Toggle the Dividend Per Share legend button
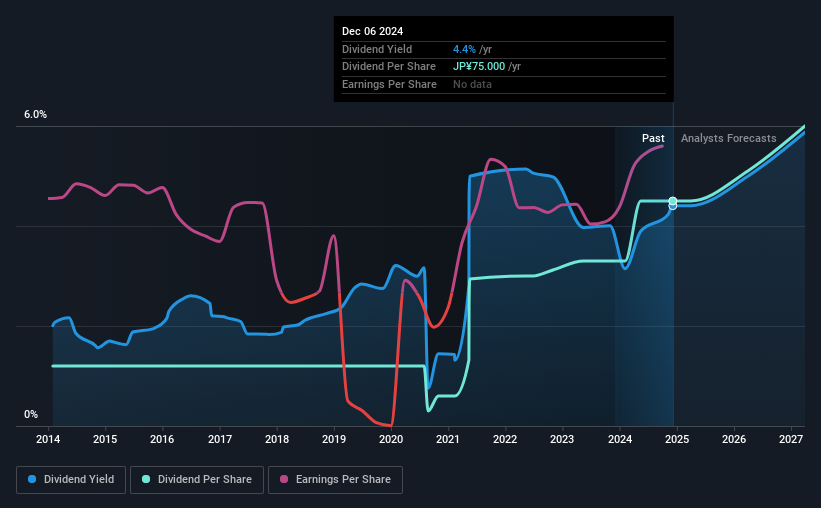 (x=197, y=480)
